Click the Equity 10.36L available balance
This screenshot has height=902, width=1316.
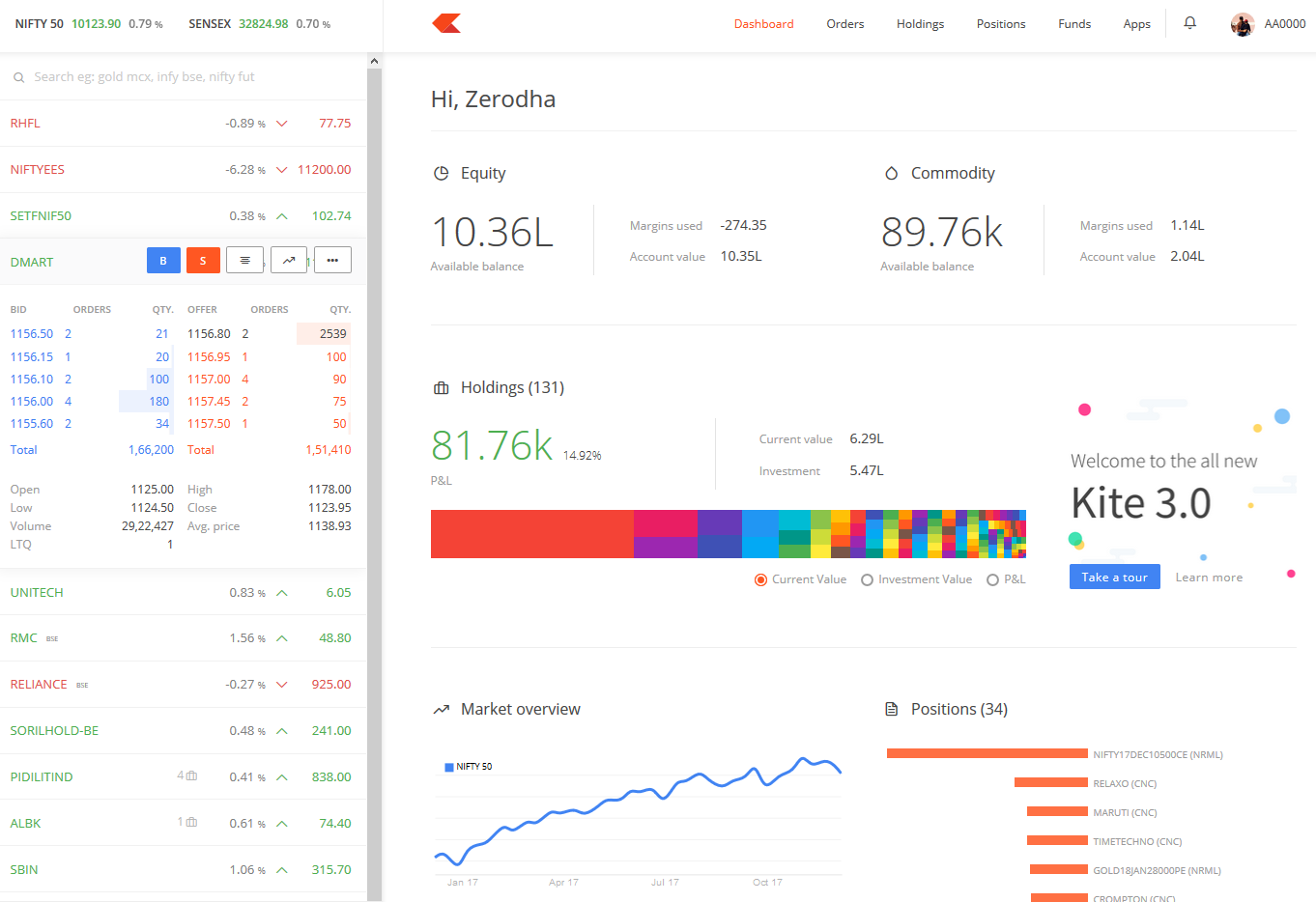tap(492, 232)
